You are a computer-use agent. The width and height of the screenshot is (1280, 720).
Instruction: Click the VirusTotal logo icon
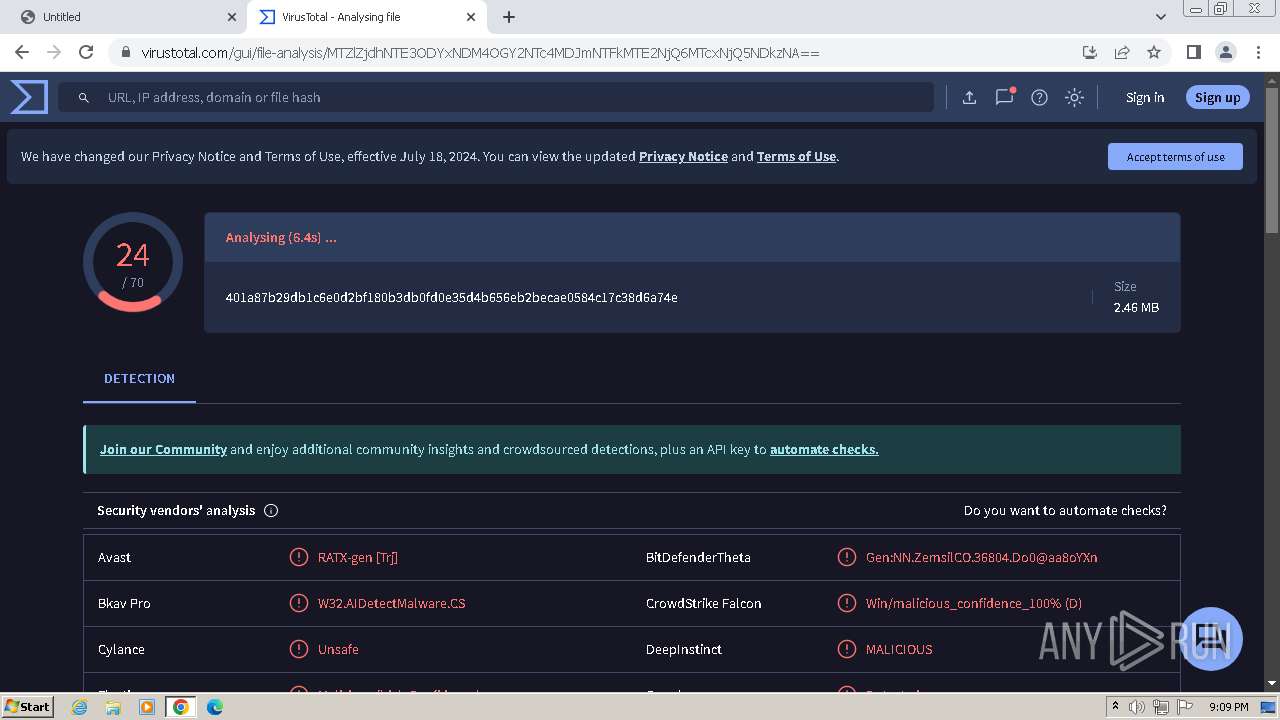[x=29, y=97]
